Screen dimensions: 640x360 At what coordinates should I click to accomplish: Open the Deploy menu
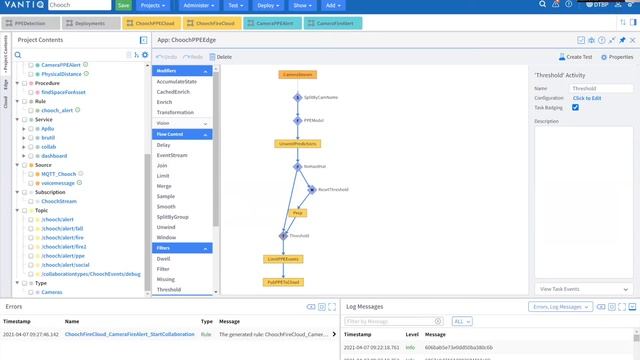[x=268, y=5]
